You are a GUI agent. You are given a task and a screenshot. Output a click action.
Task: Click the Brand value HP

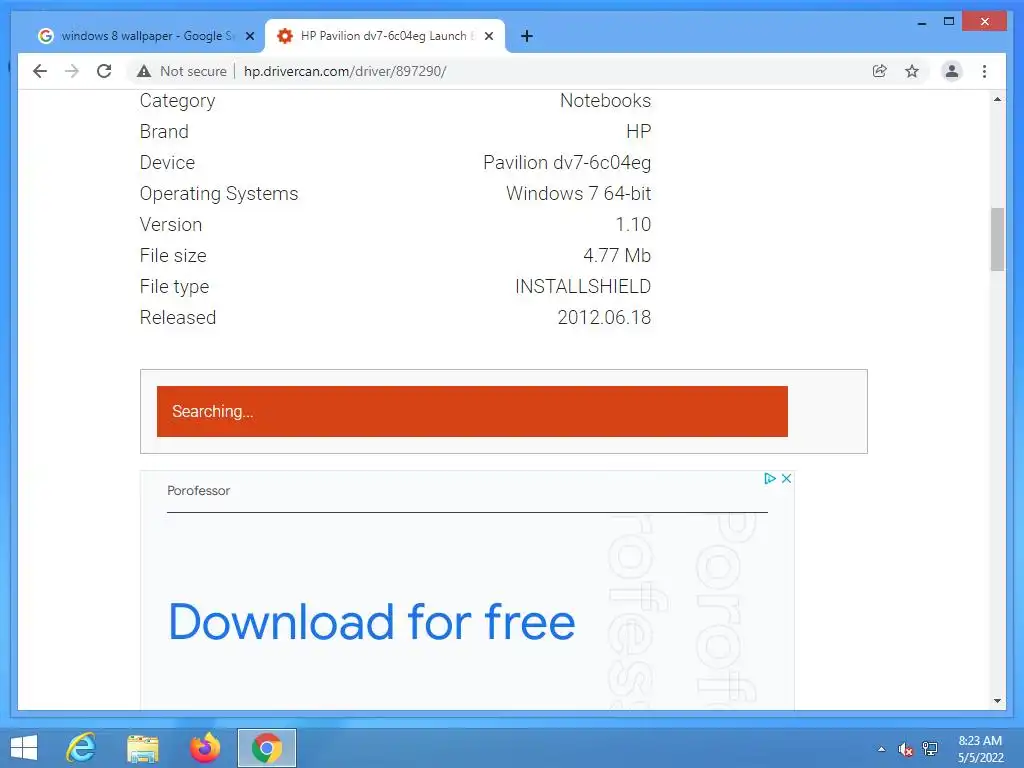pyautogui.click(x=638, y=131)
